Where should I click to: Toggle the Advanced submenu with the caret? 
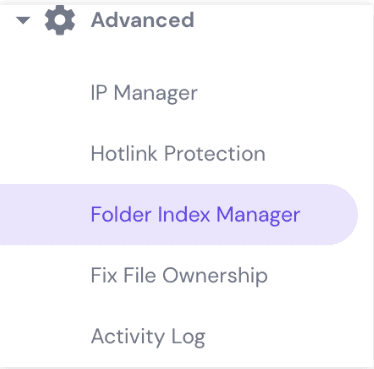click(23, 21)
